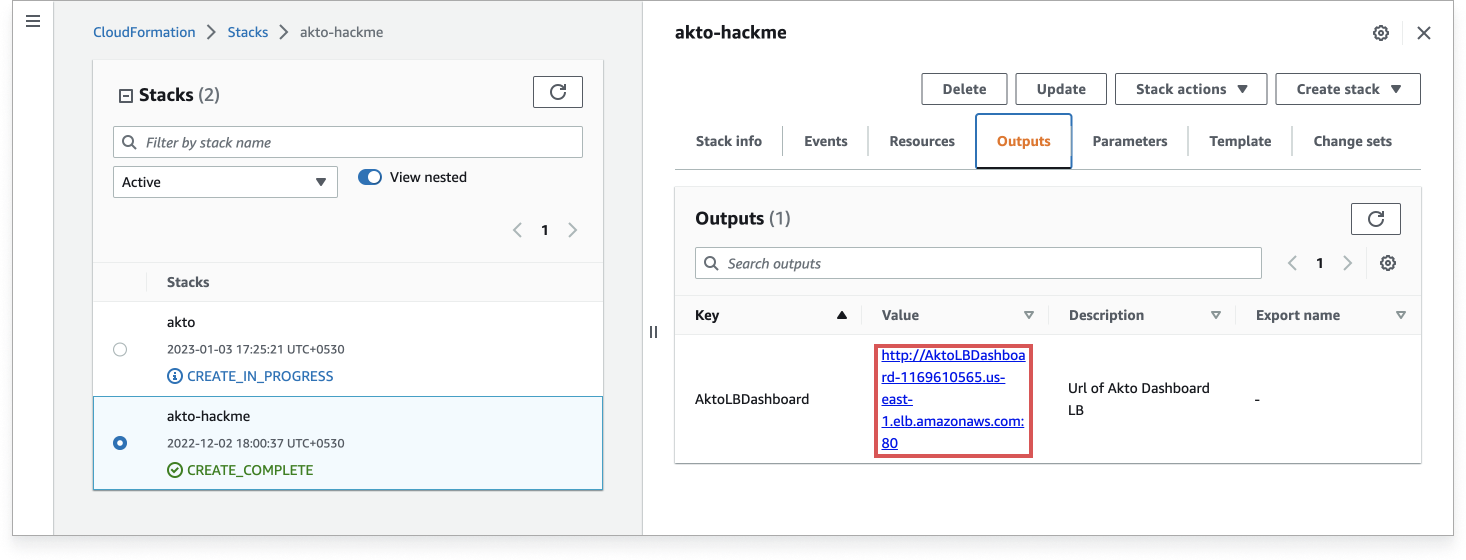The image size is (1466, 560).
Task: Click the split panel resize handle
Action: pyautogui.click(x=653, y=332)
